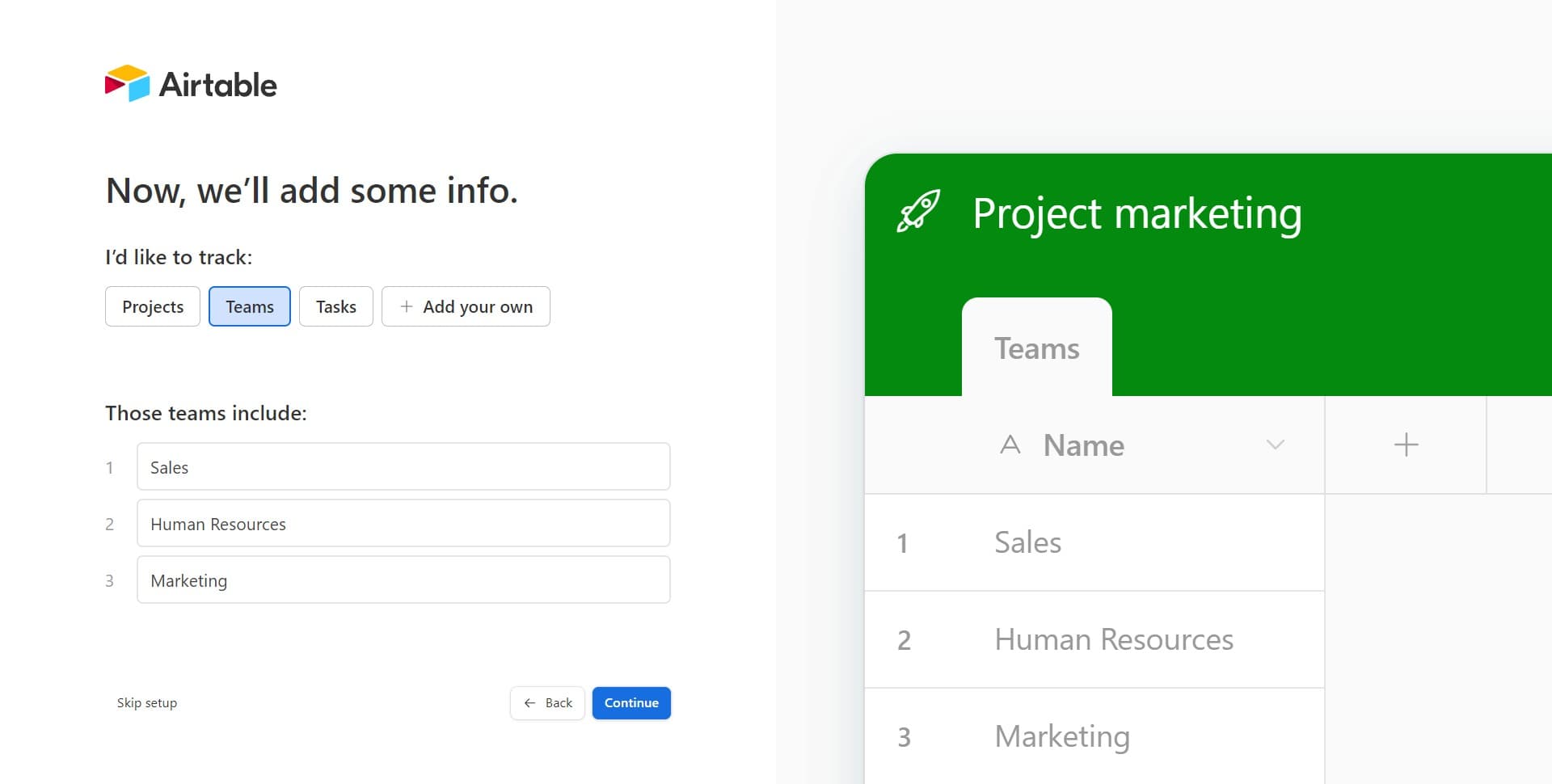Click the Continue button
This screenshot has width=1552, height=784.
click(x=631, y=703)
